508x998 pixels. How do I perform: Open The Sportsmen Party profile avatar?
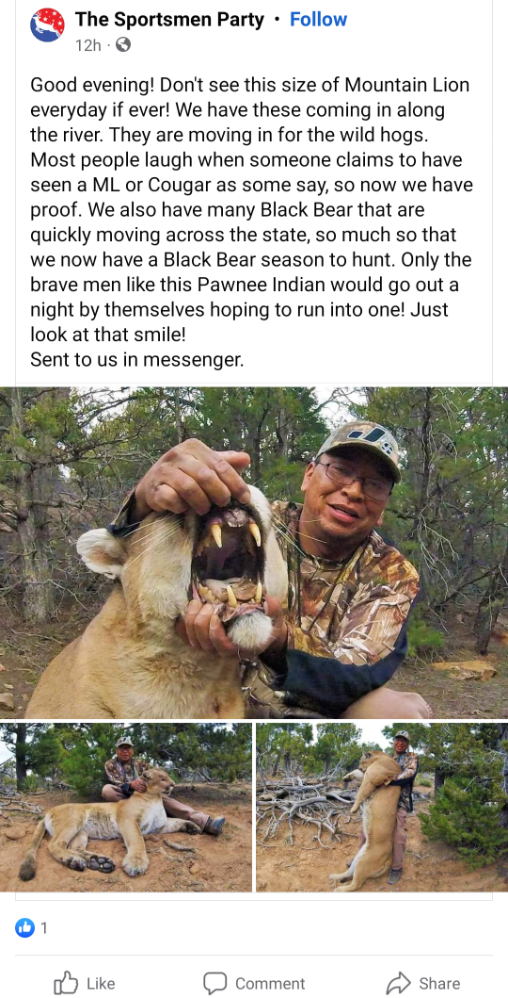point(47,25)
